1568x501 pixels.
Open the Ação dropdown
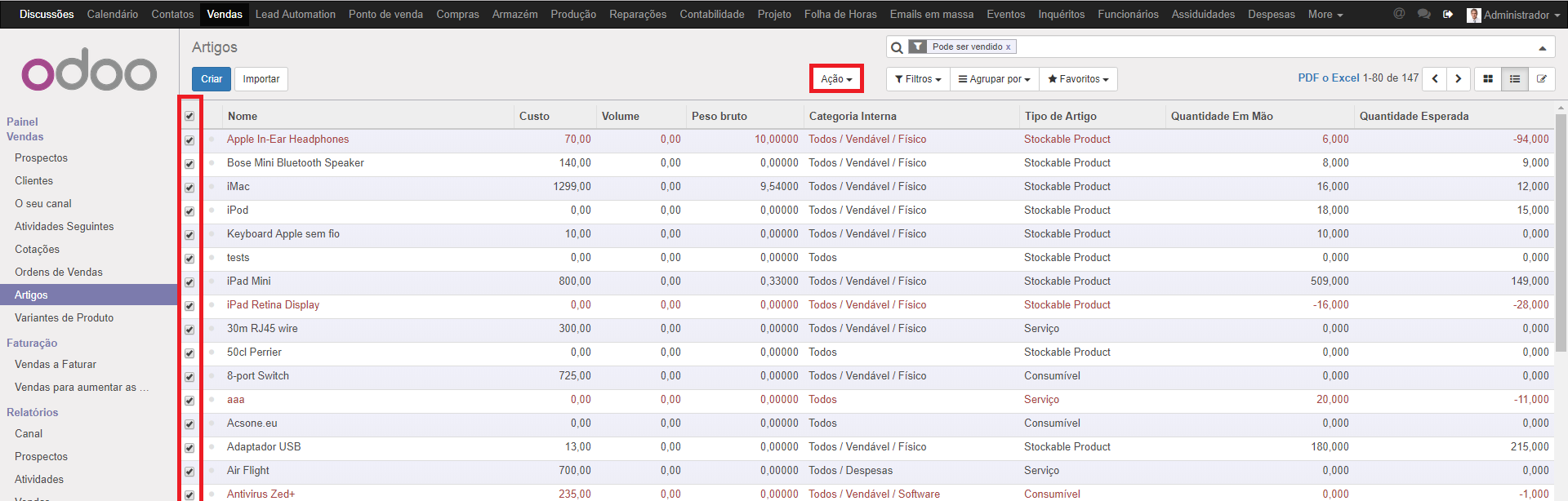[836, 79]
